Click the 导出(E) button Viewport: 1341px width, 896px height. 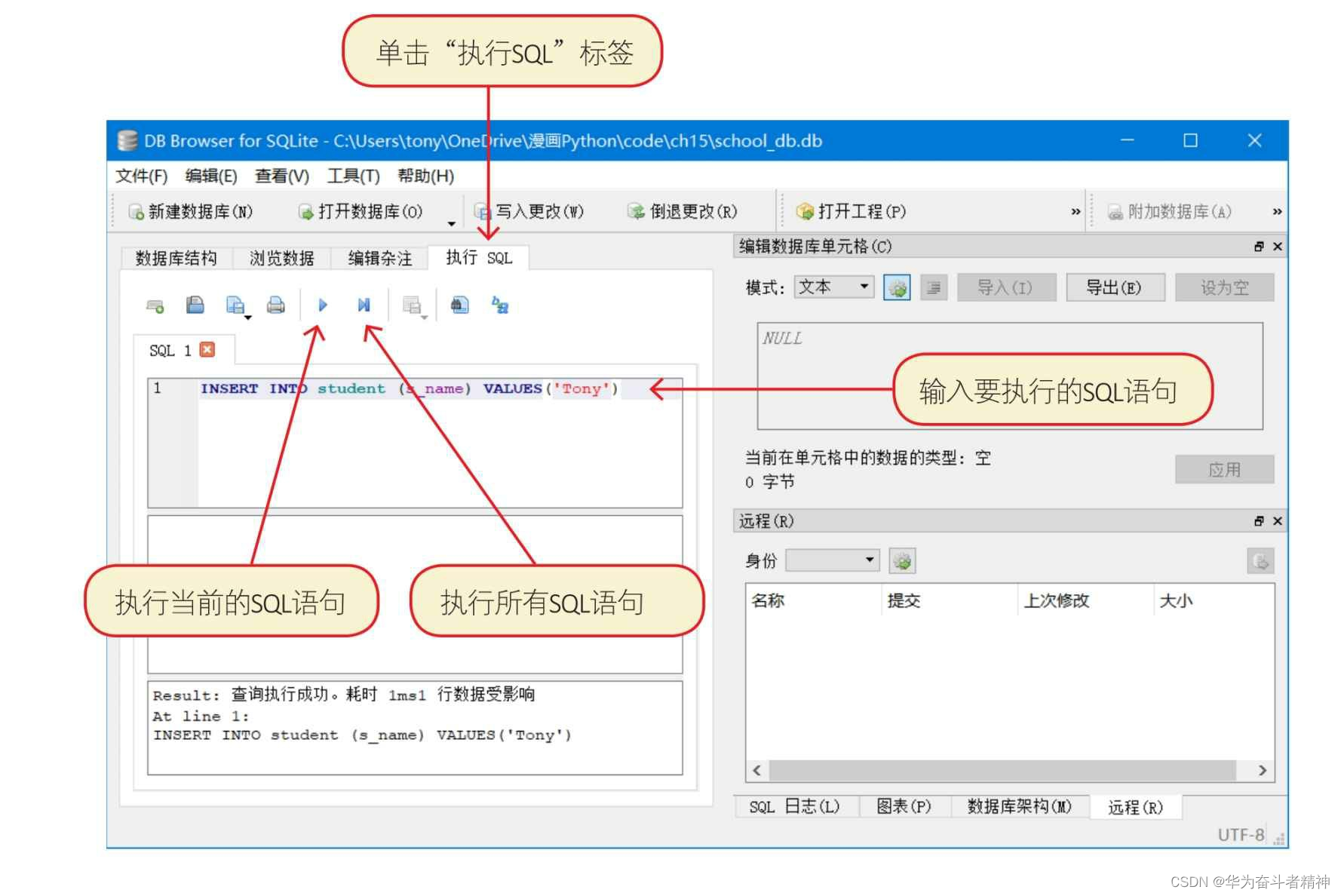[1115, 287]
